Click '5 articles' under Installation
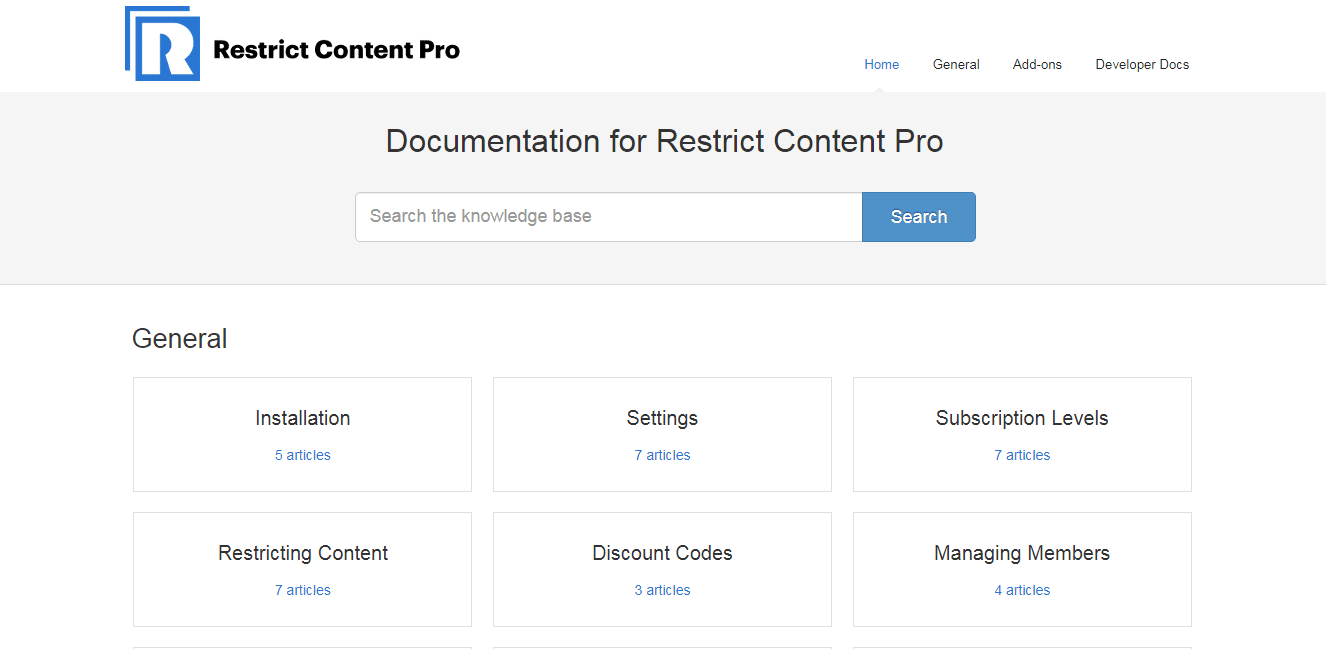This screenshot has height=649, width=1326. pos(303,455)
